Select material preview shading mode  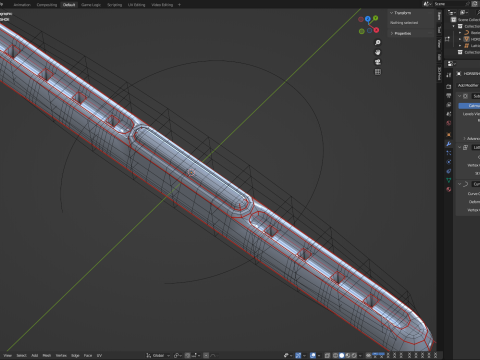[348, 355]
